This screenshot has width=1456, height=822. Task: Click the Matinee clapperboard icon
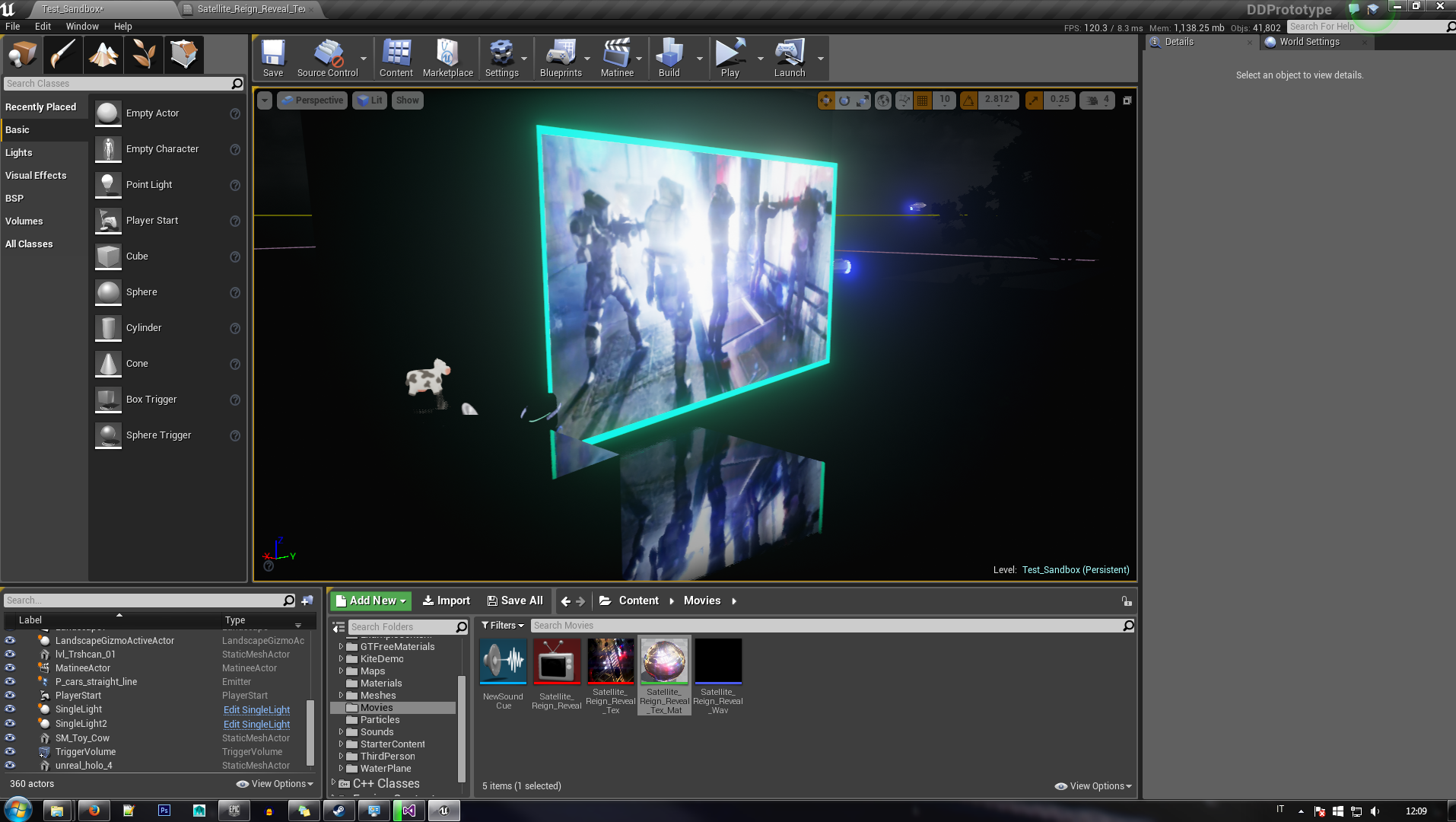click(616, 58)
